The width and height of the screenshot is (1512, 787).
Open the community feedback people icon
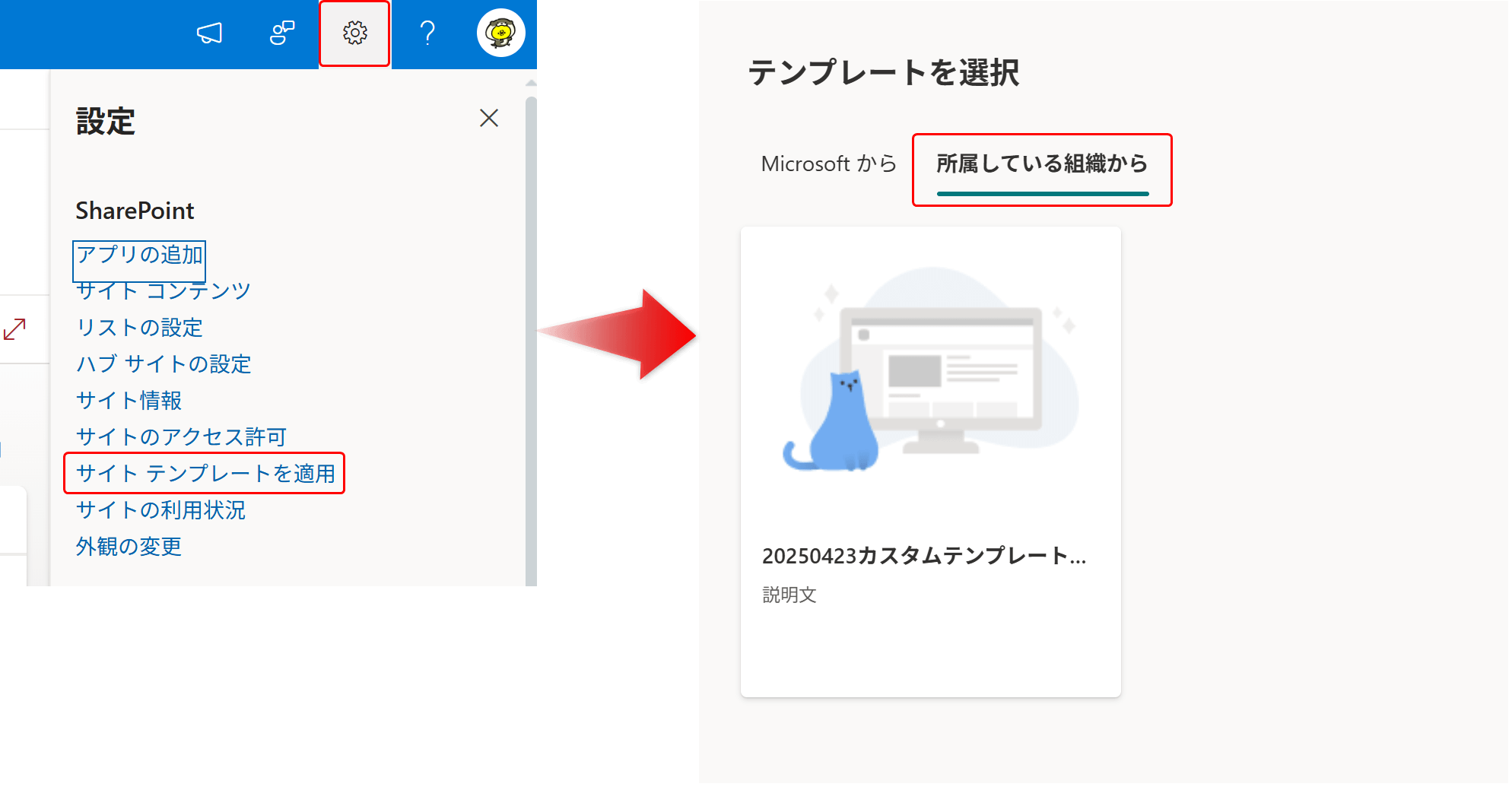281,33
